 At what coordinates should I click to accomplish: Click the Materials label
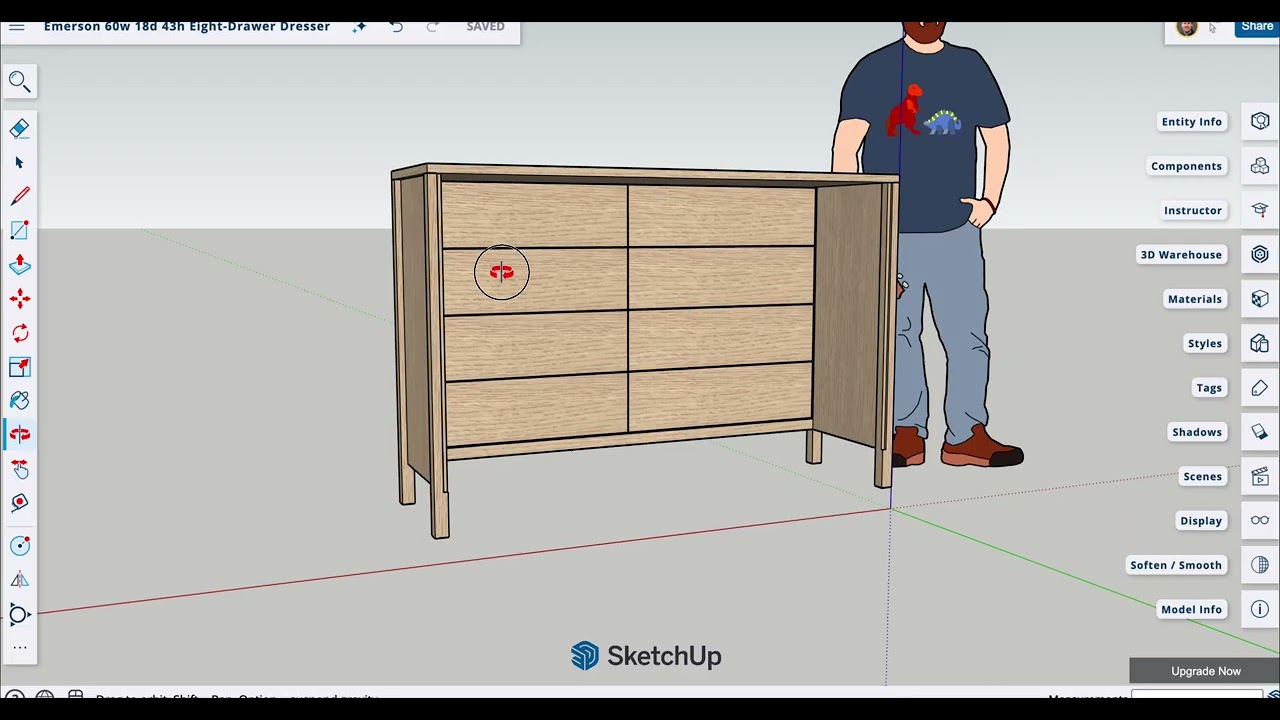[x=1195, y=299]
